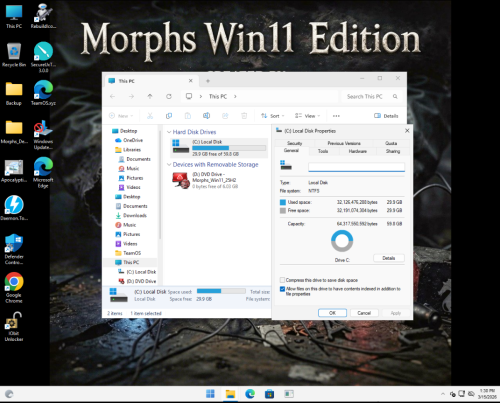This screenshot has height=403, width=500.
Task: Open Microsoft Store from the taskbar
Action: 269,394
